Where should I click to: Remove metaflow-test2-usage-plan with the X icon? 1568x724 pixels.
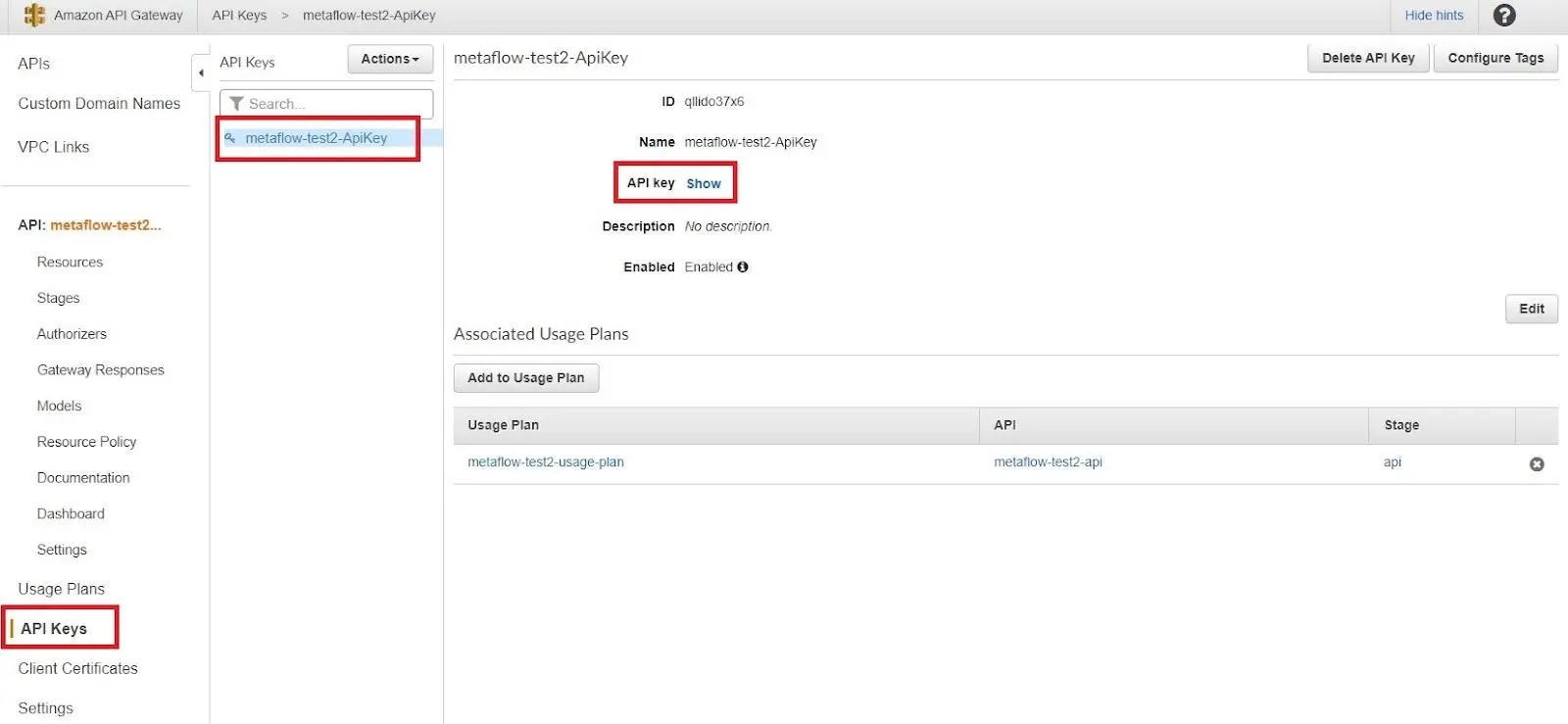[1537, 463]
